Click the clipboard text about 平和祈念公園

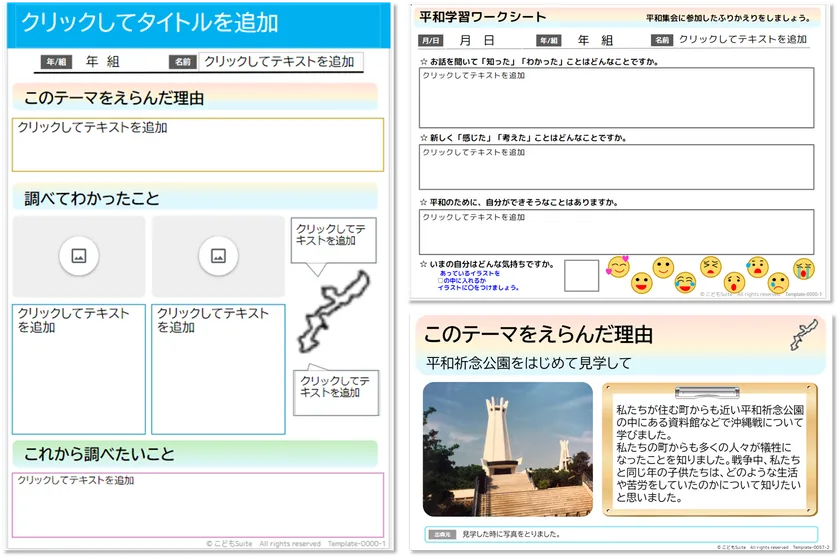tap(709, 453)
